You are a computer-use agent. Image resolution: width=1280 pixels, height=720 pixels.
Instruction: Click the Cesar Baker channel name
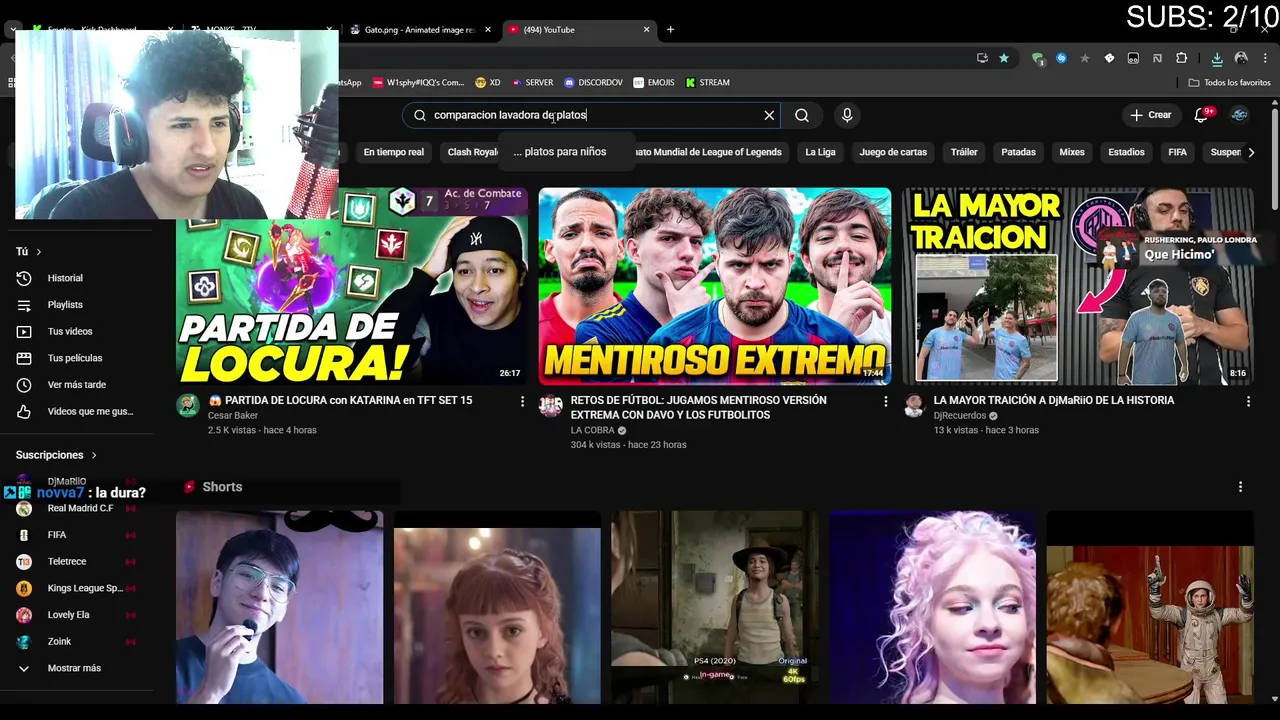point(233,415)
